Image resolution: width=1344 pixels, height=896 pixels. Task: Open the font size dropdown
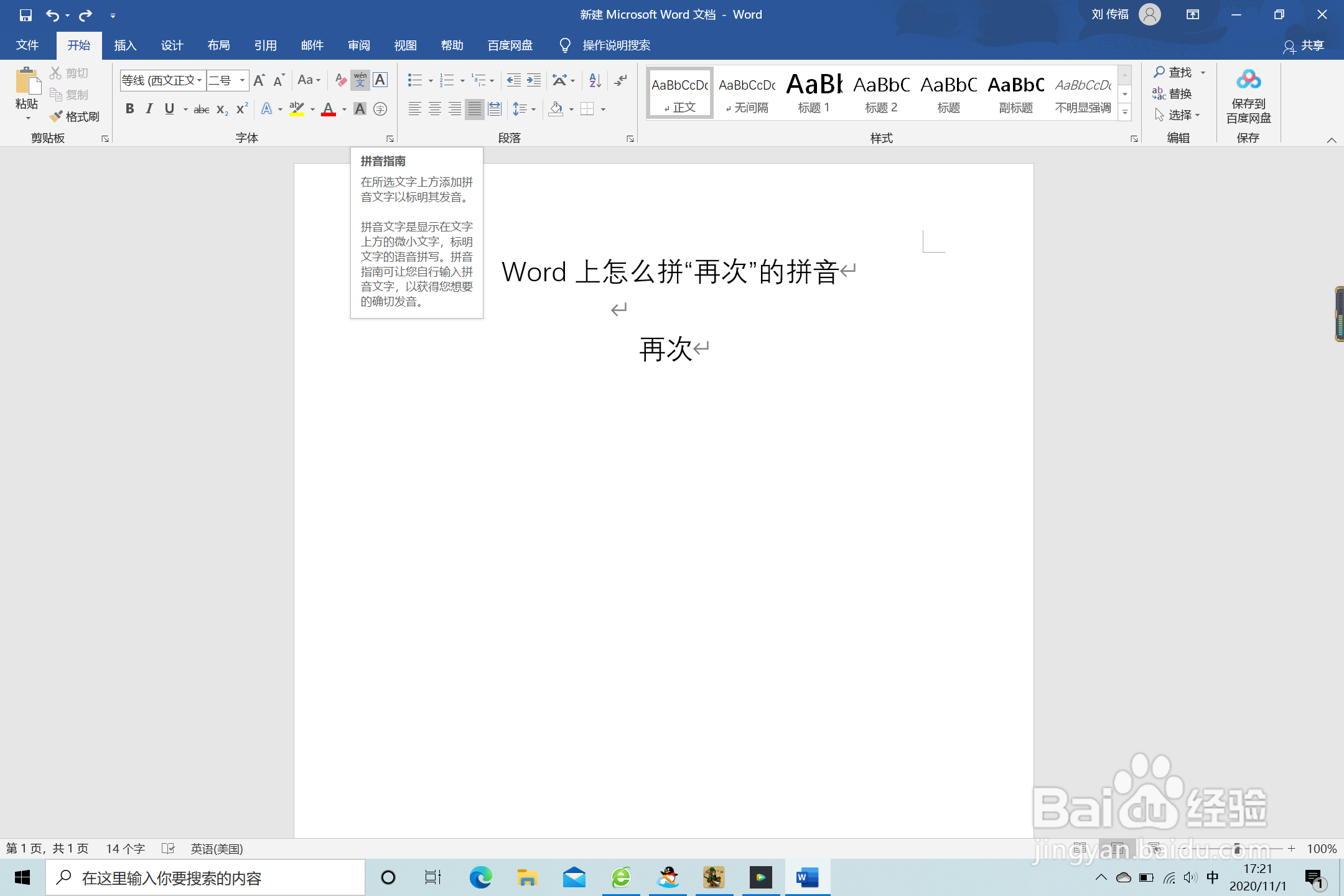242,80
